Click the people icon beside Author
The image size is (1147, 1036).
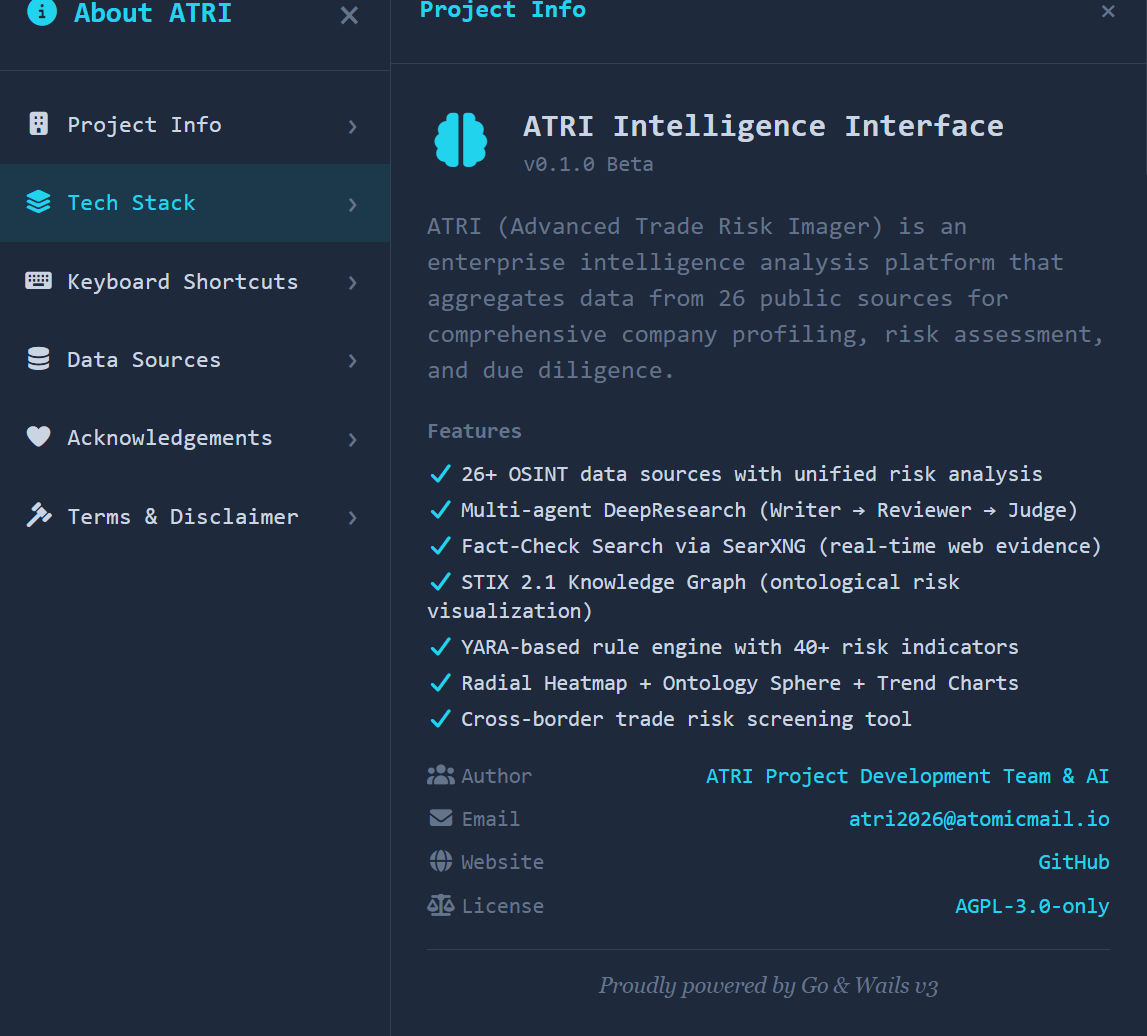pyautogui.click(x=440, y=776)
